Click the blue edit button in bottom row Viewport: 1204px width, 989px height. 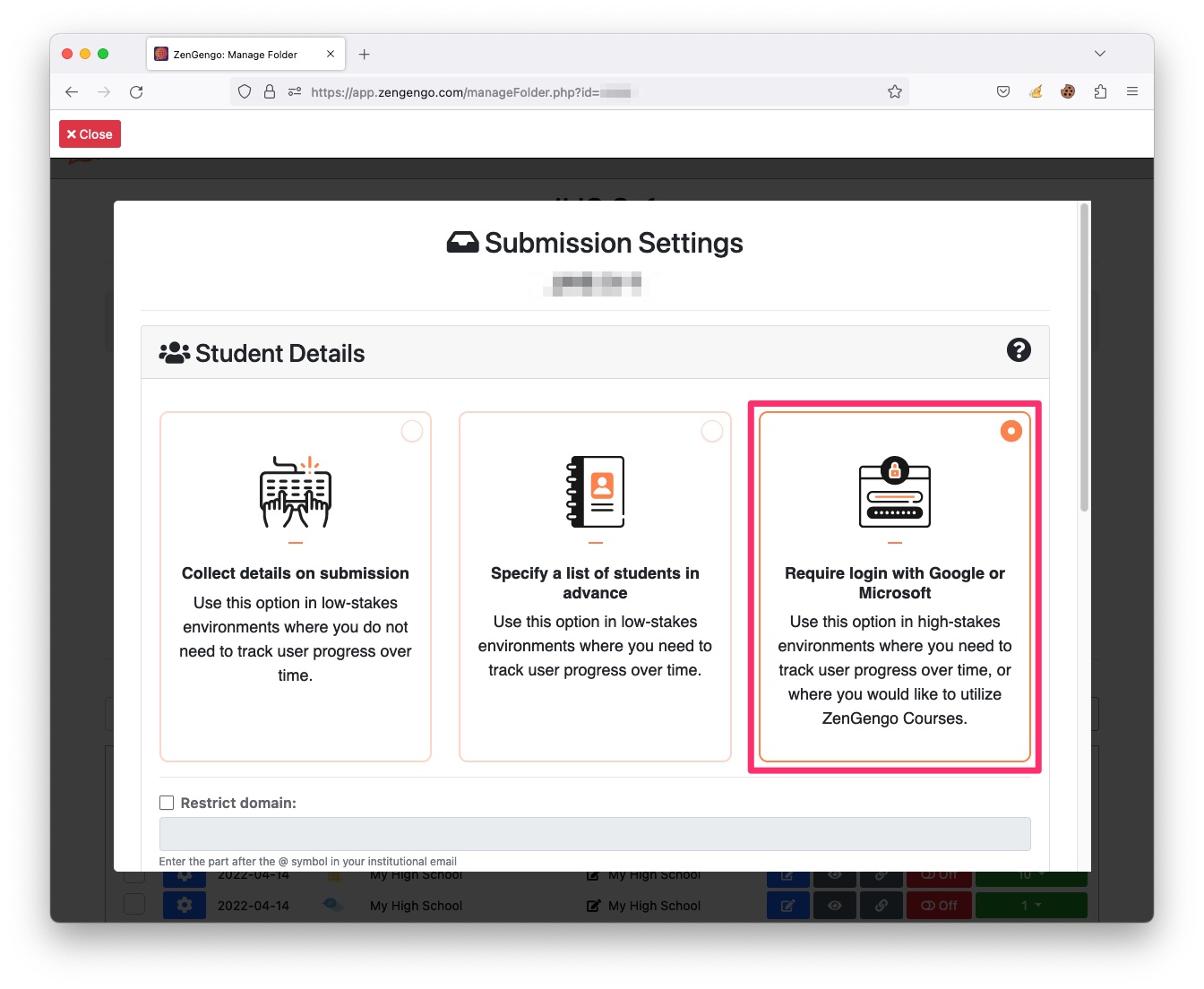point(788,905)
